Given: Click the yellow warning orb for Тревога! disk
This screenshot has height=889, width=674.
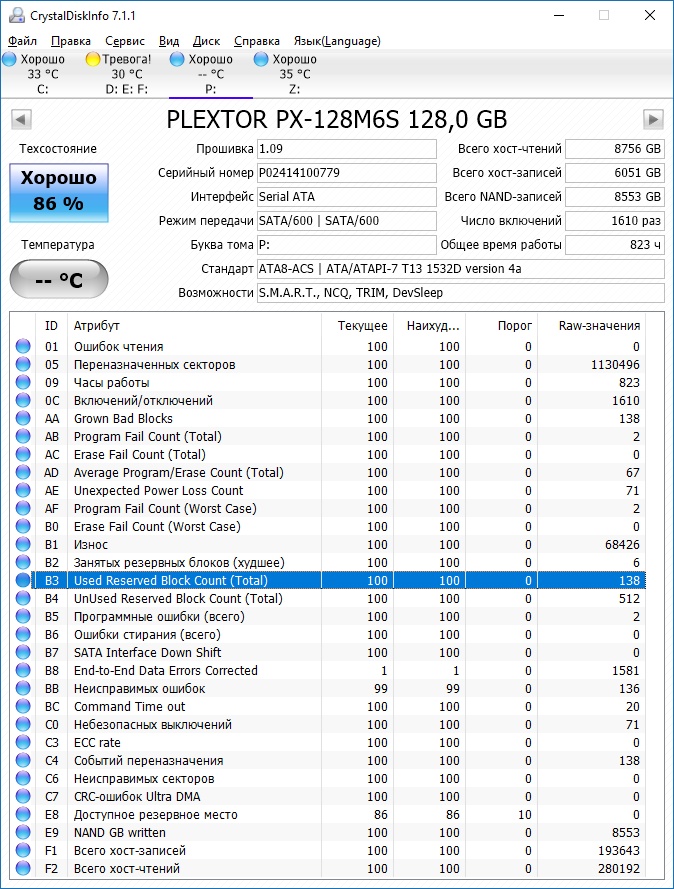Looking at the screenshot, I should point(92,59).
